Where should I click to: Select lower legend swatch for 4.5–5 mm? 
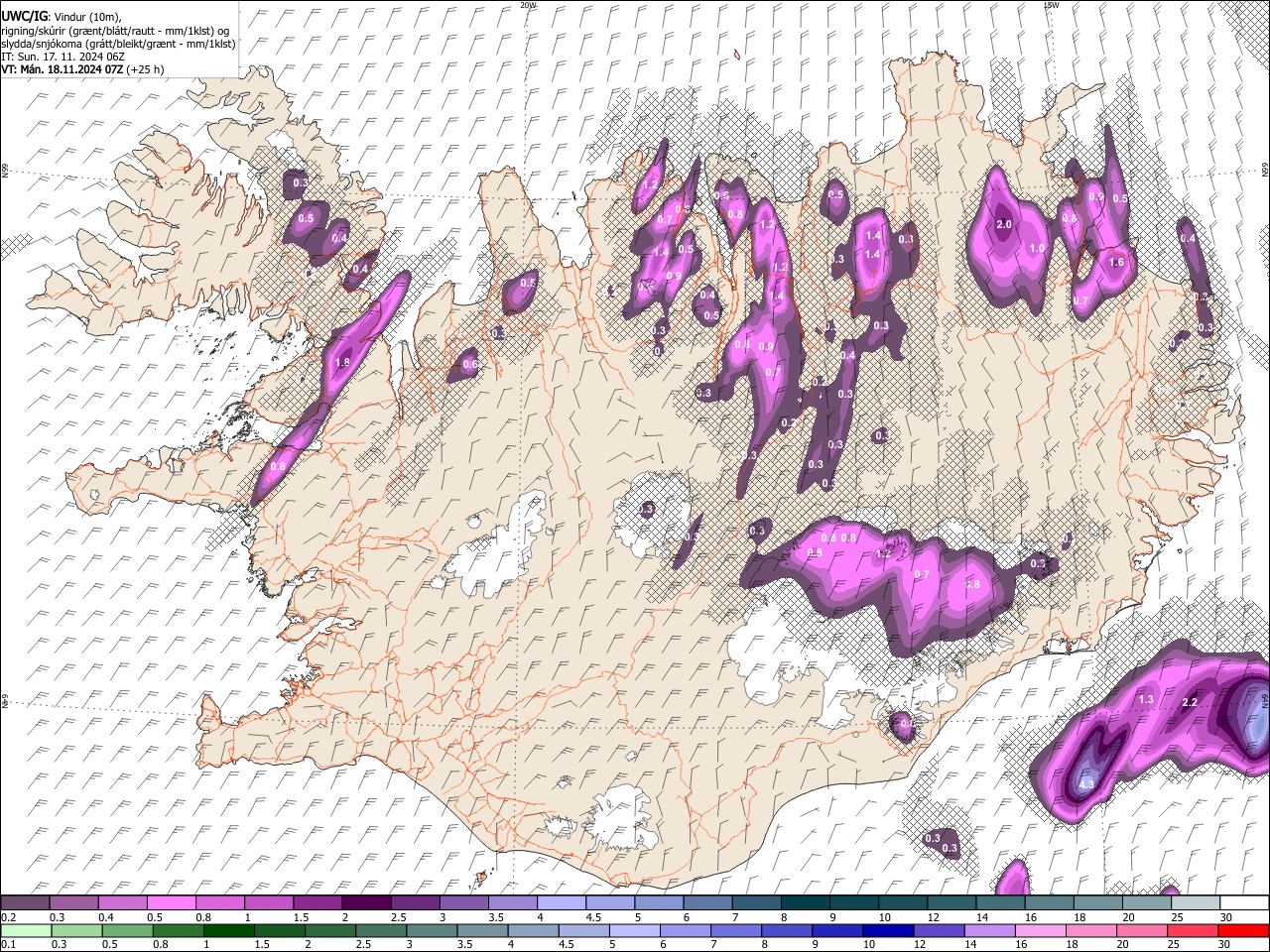584,930
